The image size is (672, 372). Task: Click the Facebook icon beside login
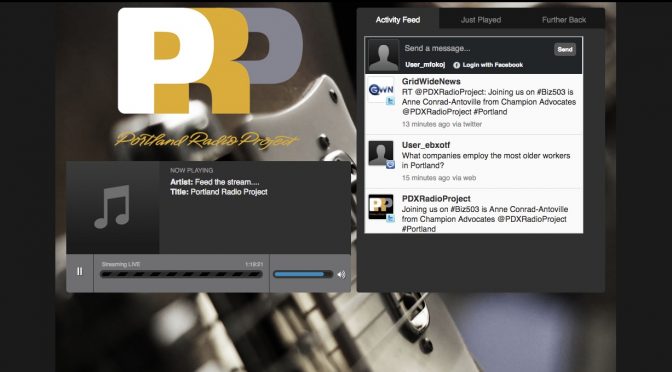(457, 65)
